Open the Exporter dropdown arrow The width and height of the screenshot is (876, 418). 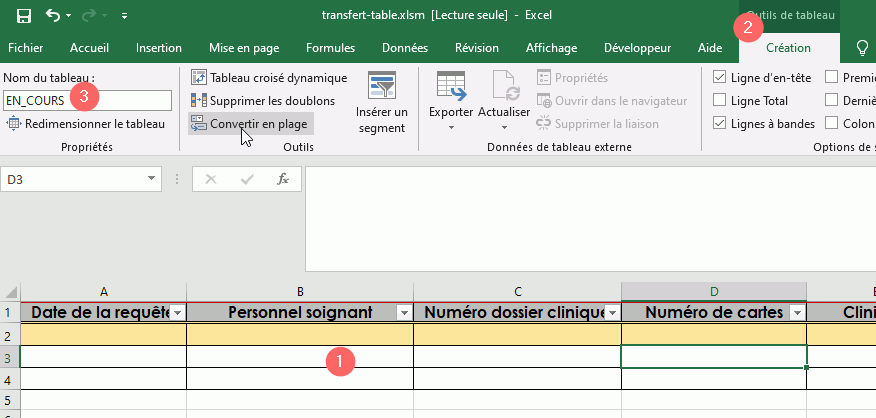click(x=451, y=127)
